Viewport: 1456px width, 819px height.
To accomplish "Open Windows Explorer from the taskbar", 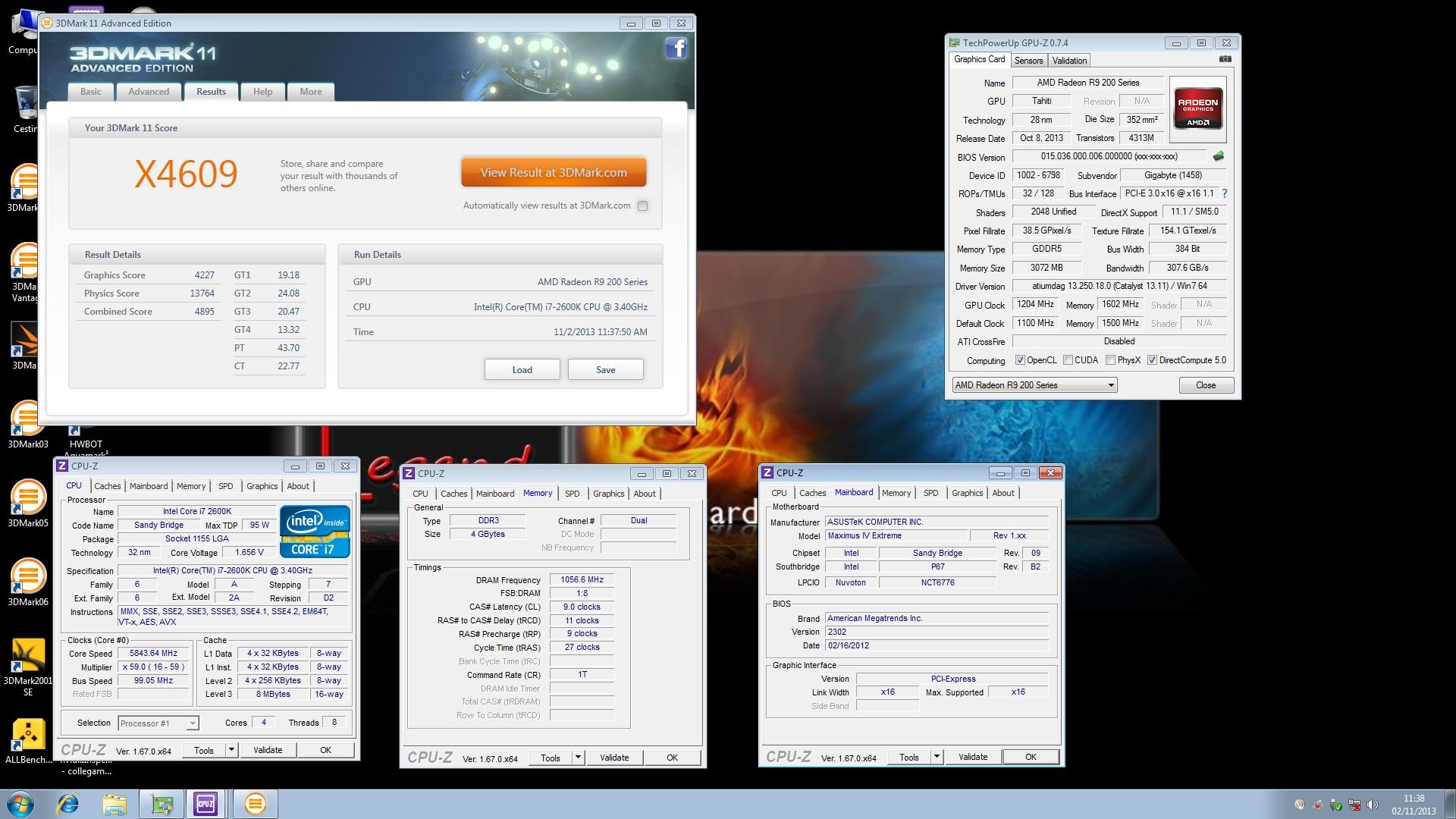I will point(115,804).
